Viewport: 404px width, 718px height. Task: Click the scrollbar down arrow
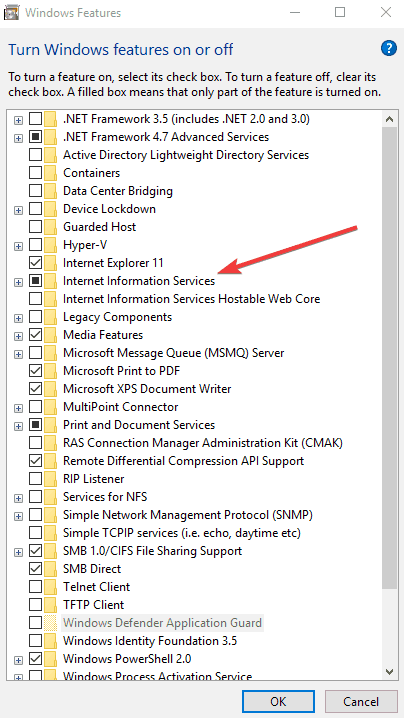point(389,671)
